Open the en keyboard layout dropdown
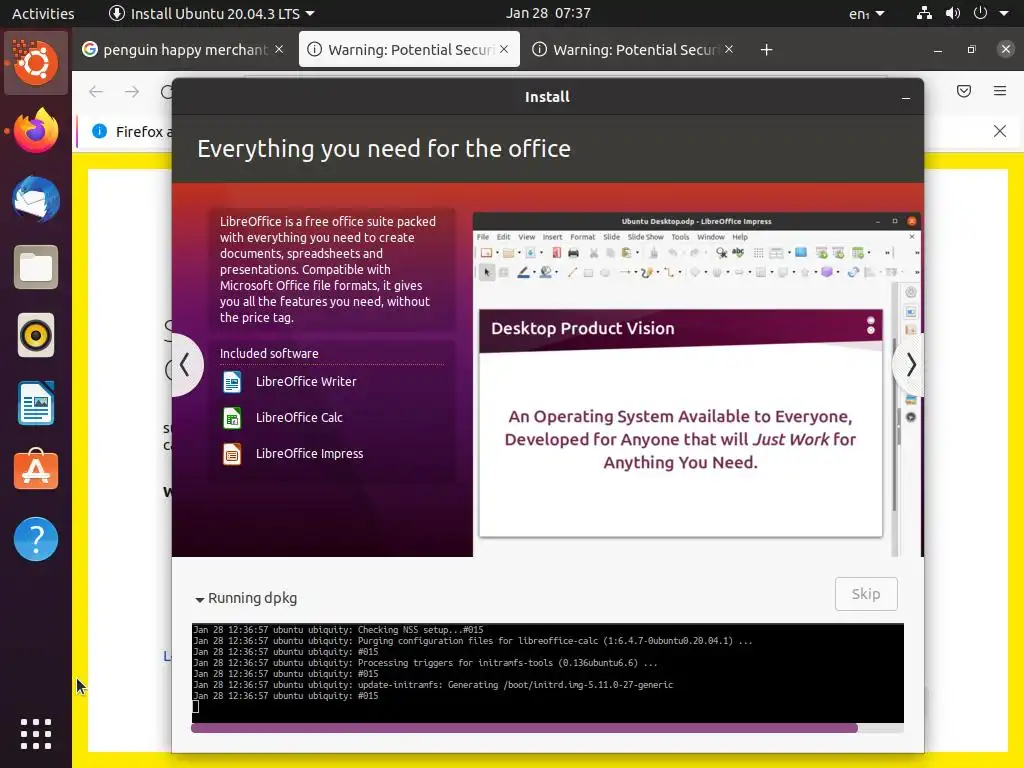 tap(867, 13)
